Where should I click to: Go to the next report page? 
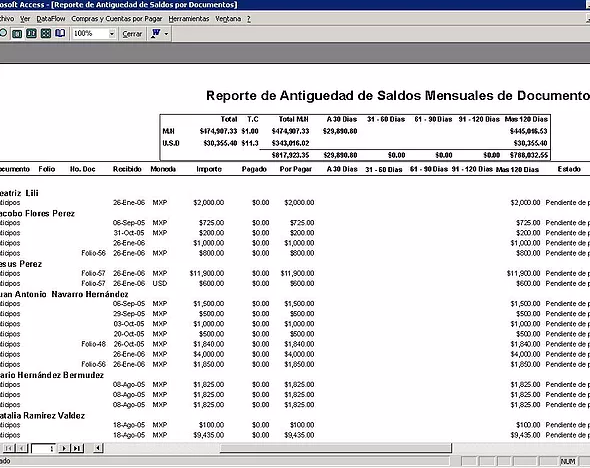click(64, 448)
